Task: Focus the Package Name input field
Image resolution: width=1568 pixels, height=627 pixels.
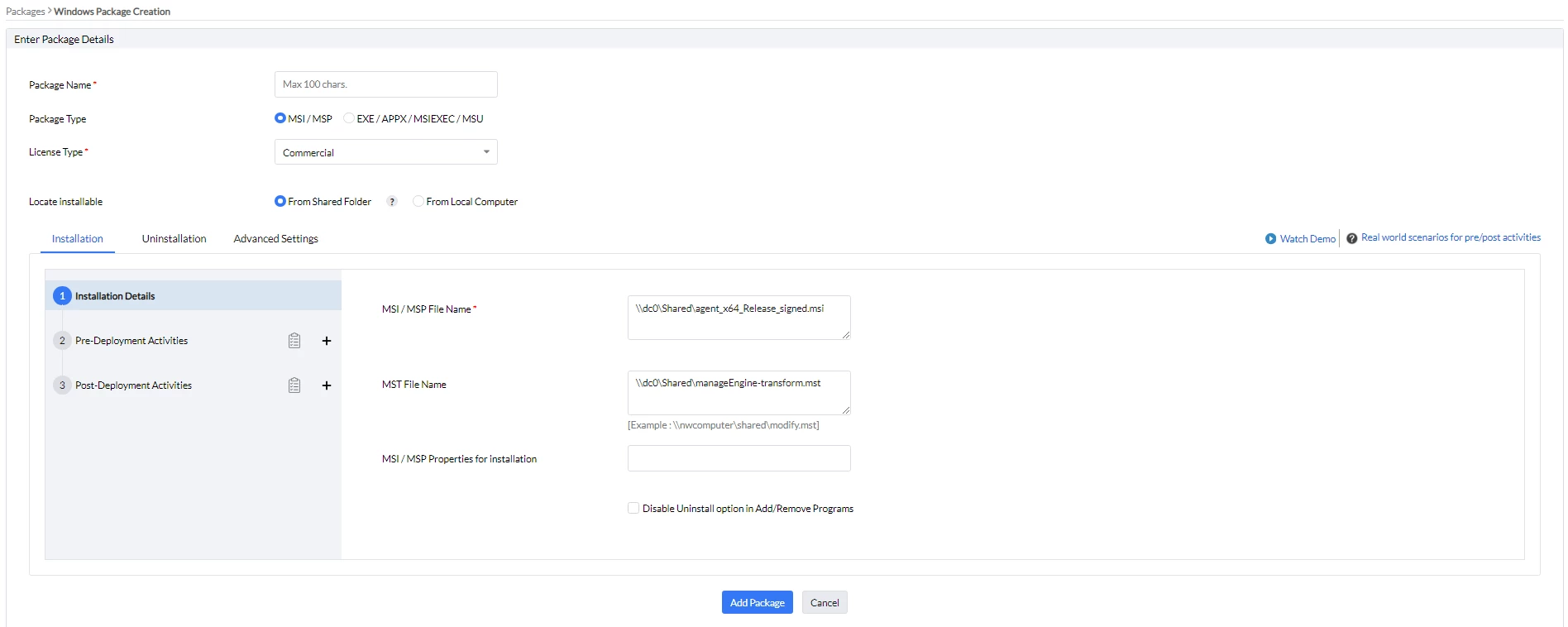Action: pos(386,84)
